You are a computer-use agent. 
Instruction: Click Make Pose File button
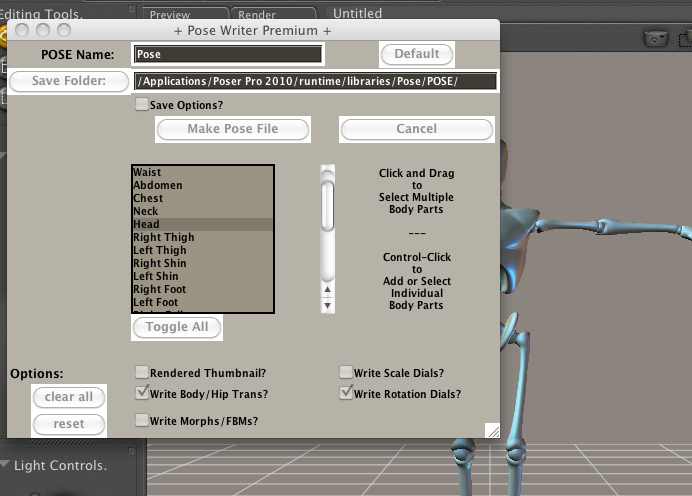click(233, 129)
